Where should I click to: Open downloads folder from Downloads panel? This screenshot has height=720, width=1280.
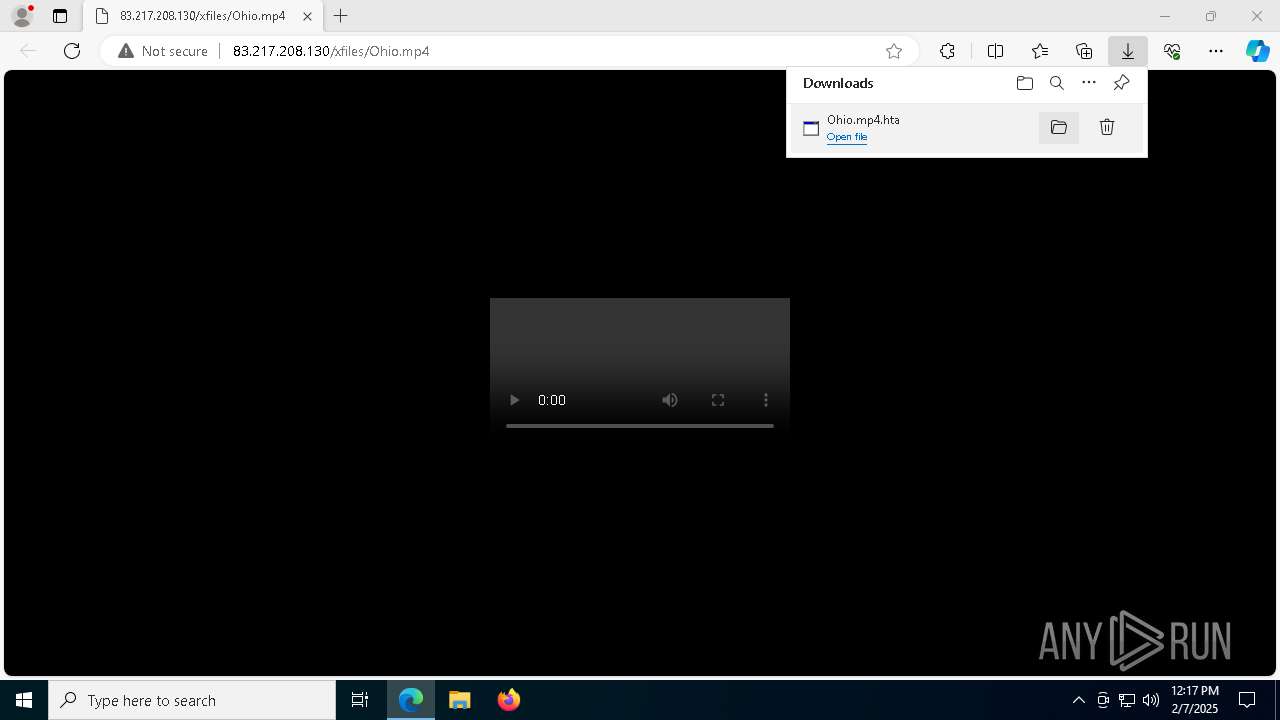[x=1024, y=83]
